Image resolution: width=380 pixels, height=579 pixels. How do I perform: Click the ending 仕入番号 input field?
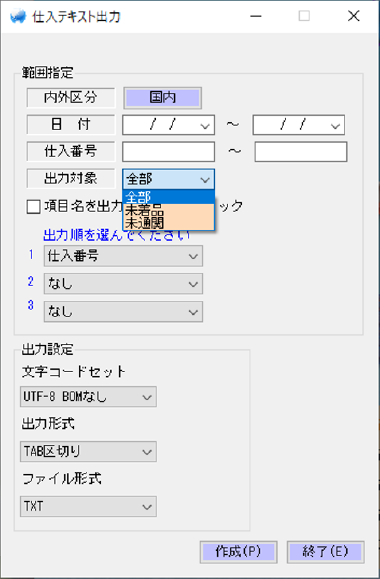(301, 152)
